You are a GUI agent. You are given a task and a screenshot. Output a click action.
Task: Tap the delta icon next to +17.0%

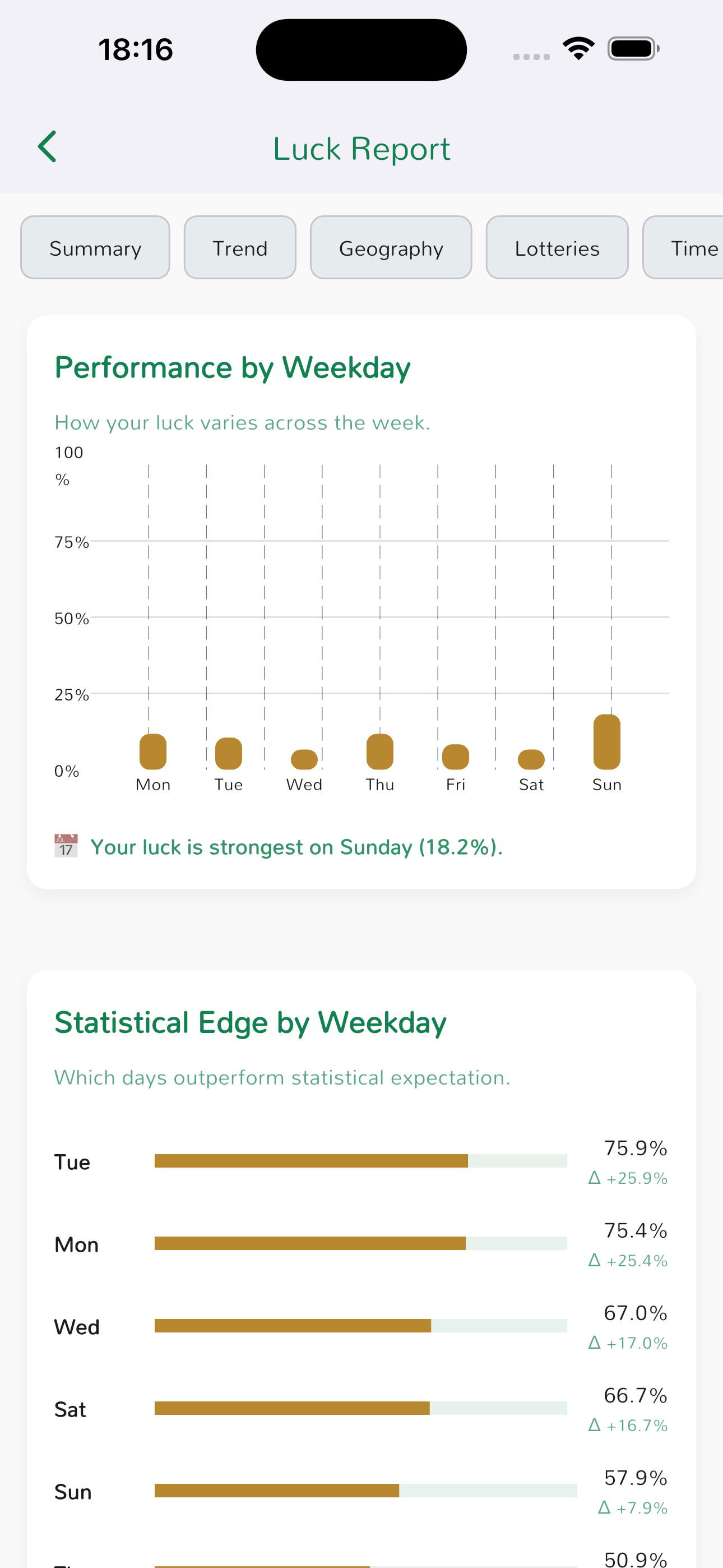(595, 1342)
